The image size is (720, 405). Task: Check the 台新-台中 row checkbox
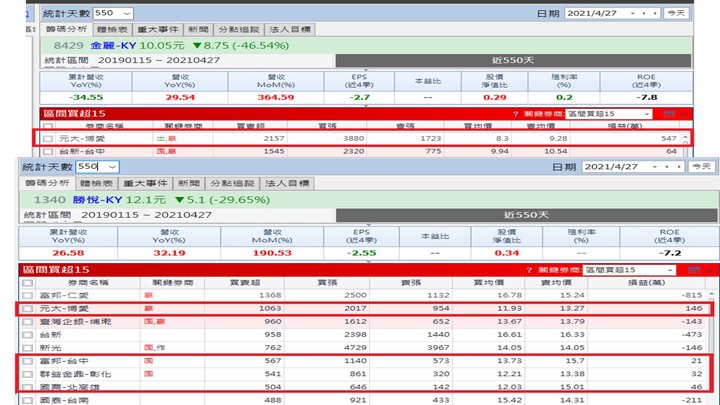click(x=48, y=151)
